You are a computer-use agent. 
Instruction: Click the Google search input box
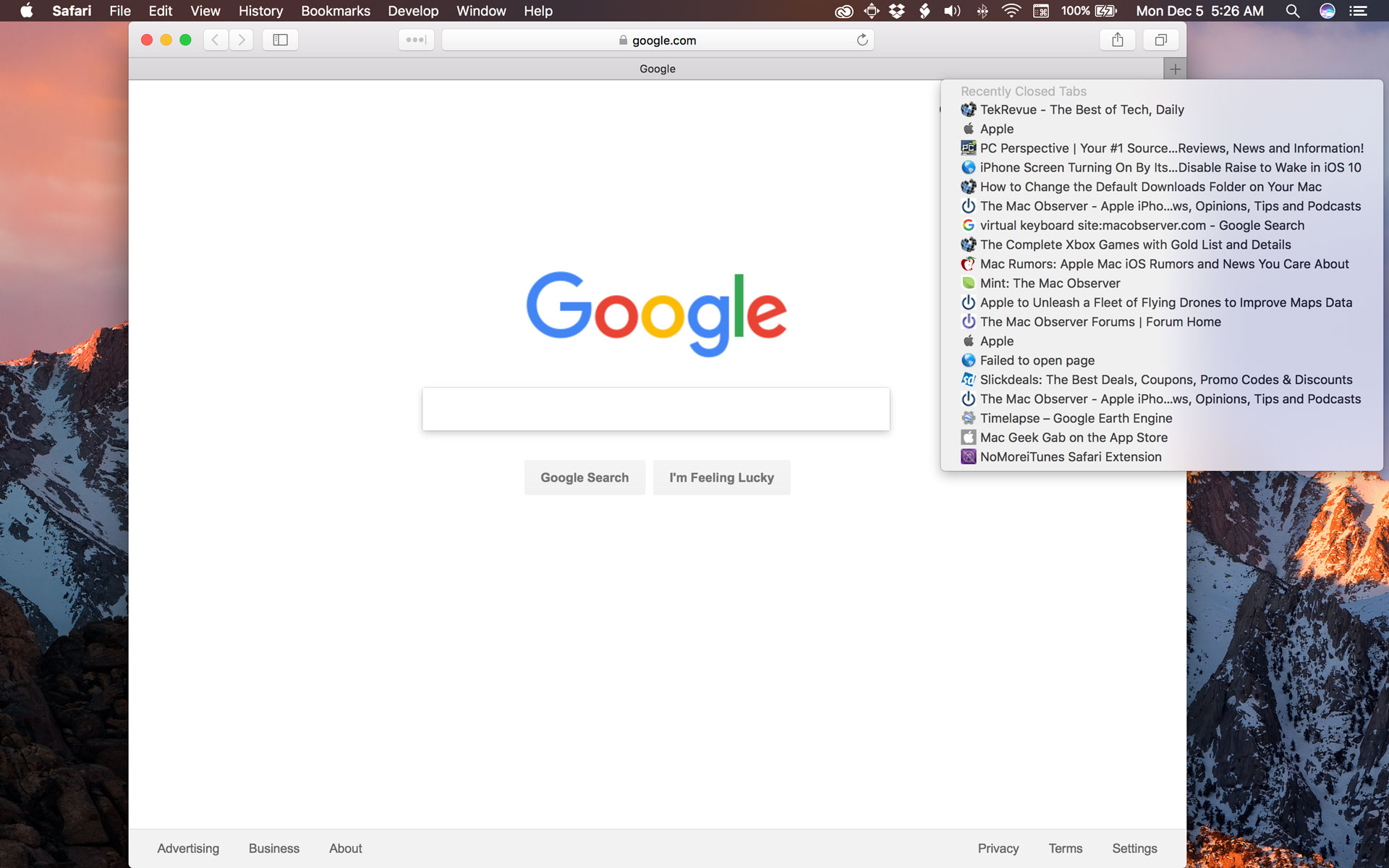tap(656, 409)
